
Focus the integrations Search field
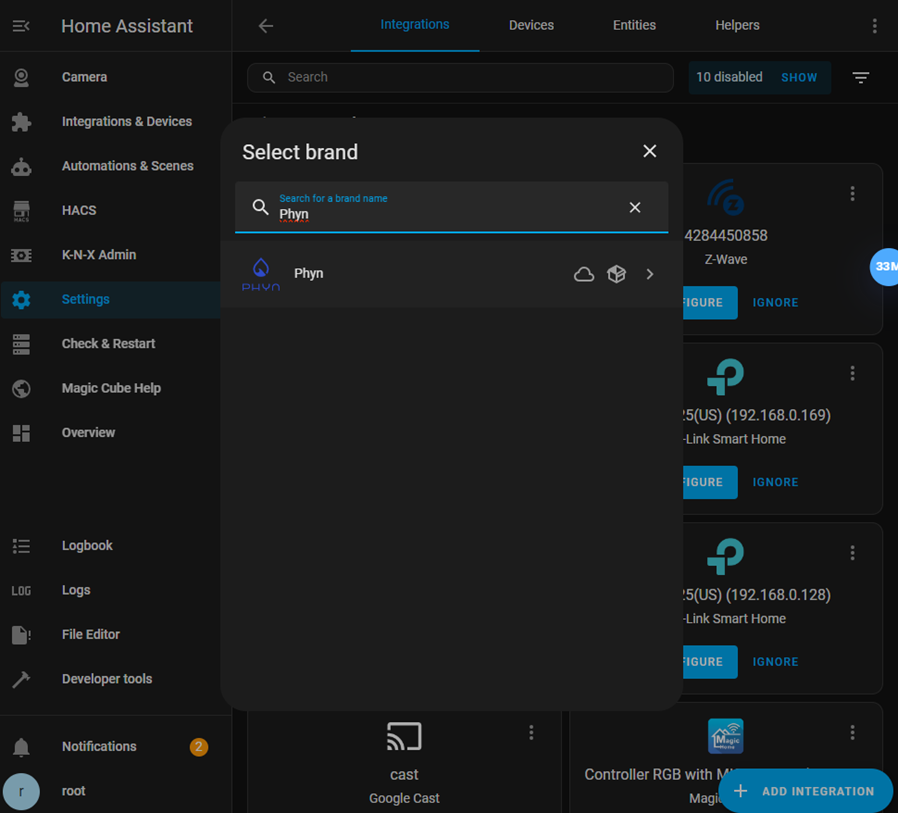460,77
